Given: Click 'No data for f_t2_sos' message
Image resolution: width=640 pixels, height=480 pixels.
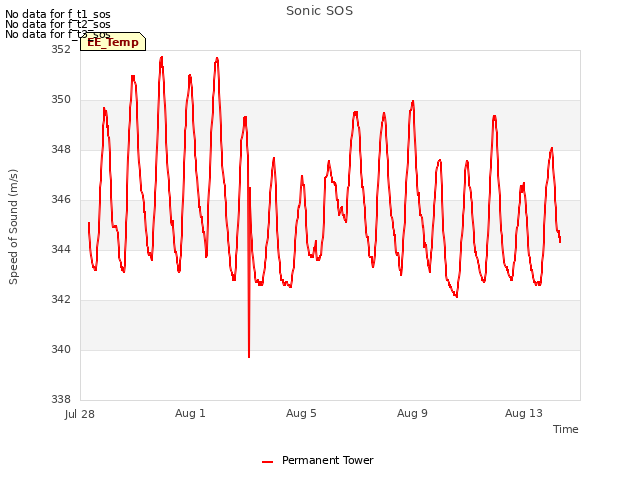Looking at the screenshot, I should click(58, 24).
